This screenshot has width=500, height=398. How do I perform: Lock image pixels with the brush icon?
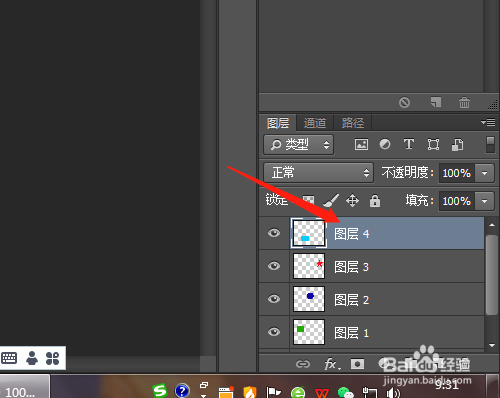[x=331, y=201]
